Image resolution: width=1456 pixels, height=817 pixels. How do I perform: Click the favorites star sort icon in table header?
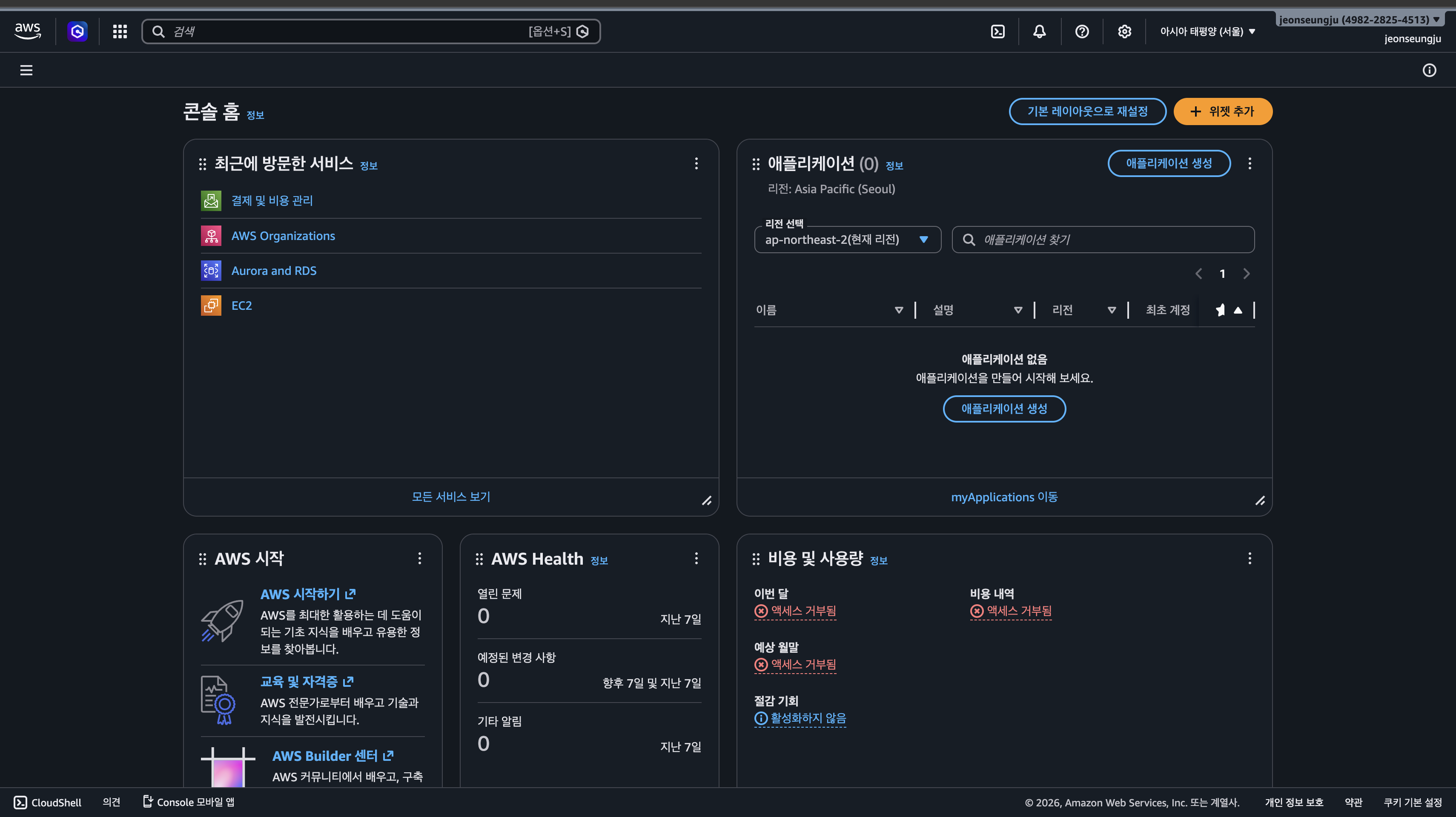[1220, 310]
